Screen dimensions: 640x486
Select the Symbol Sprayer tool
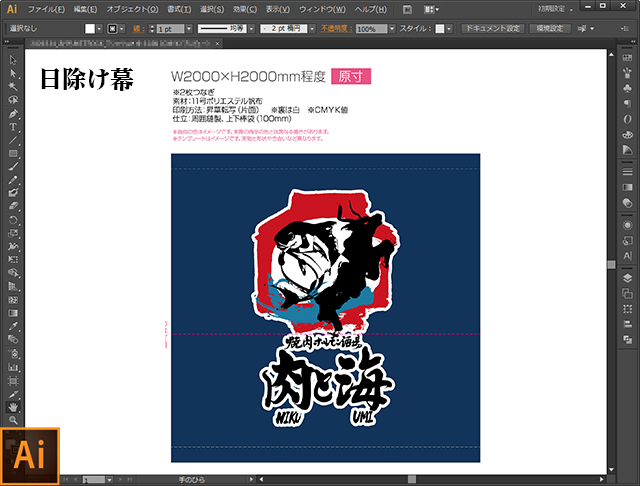tap(13, 353)
